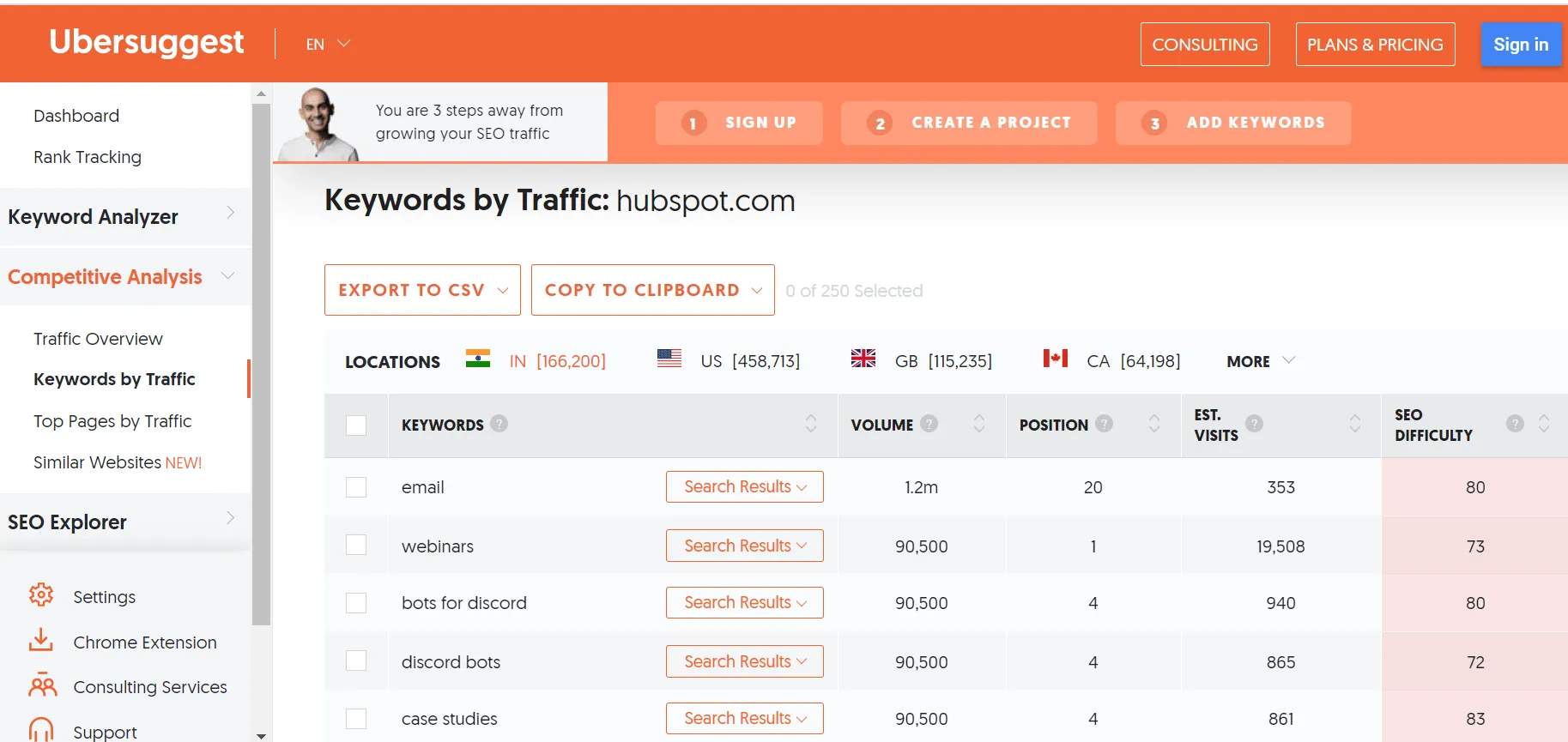The height and width of the screenshot is (742, 1568).
Task: Toggle the select-all keywords checkbox
Action: 356,425
